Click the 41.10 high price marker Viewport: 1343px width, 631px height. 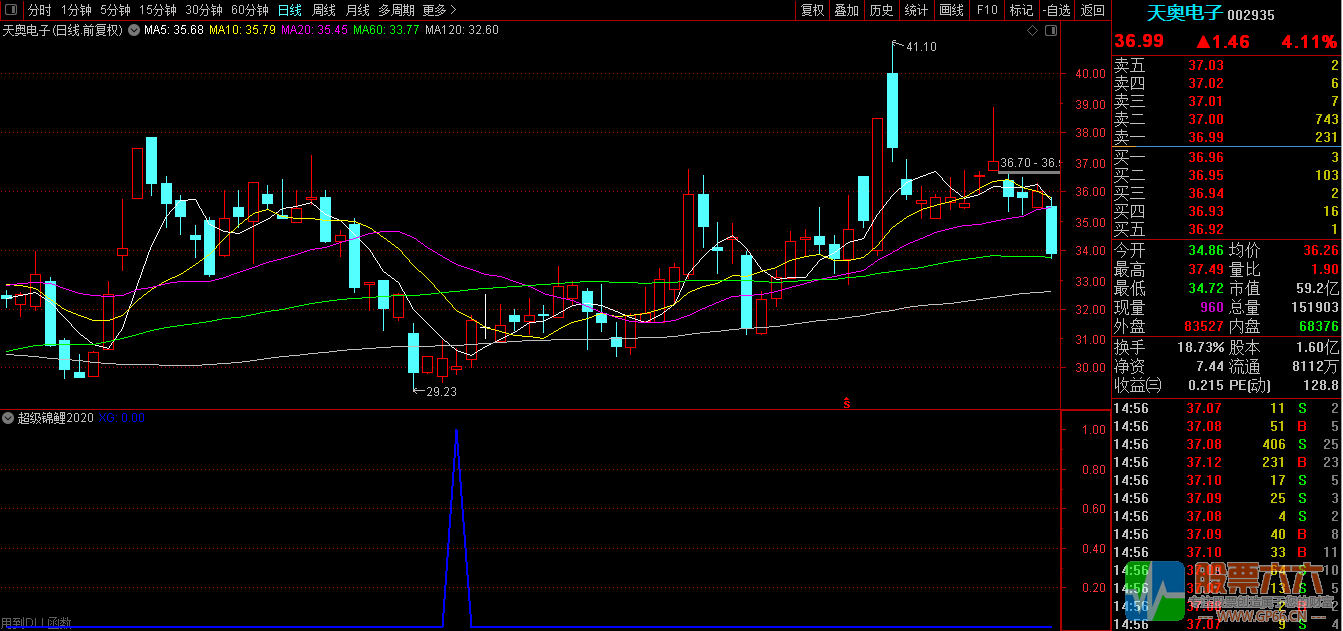tap(920, 46)
